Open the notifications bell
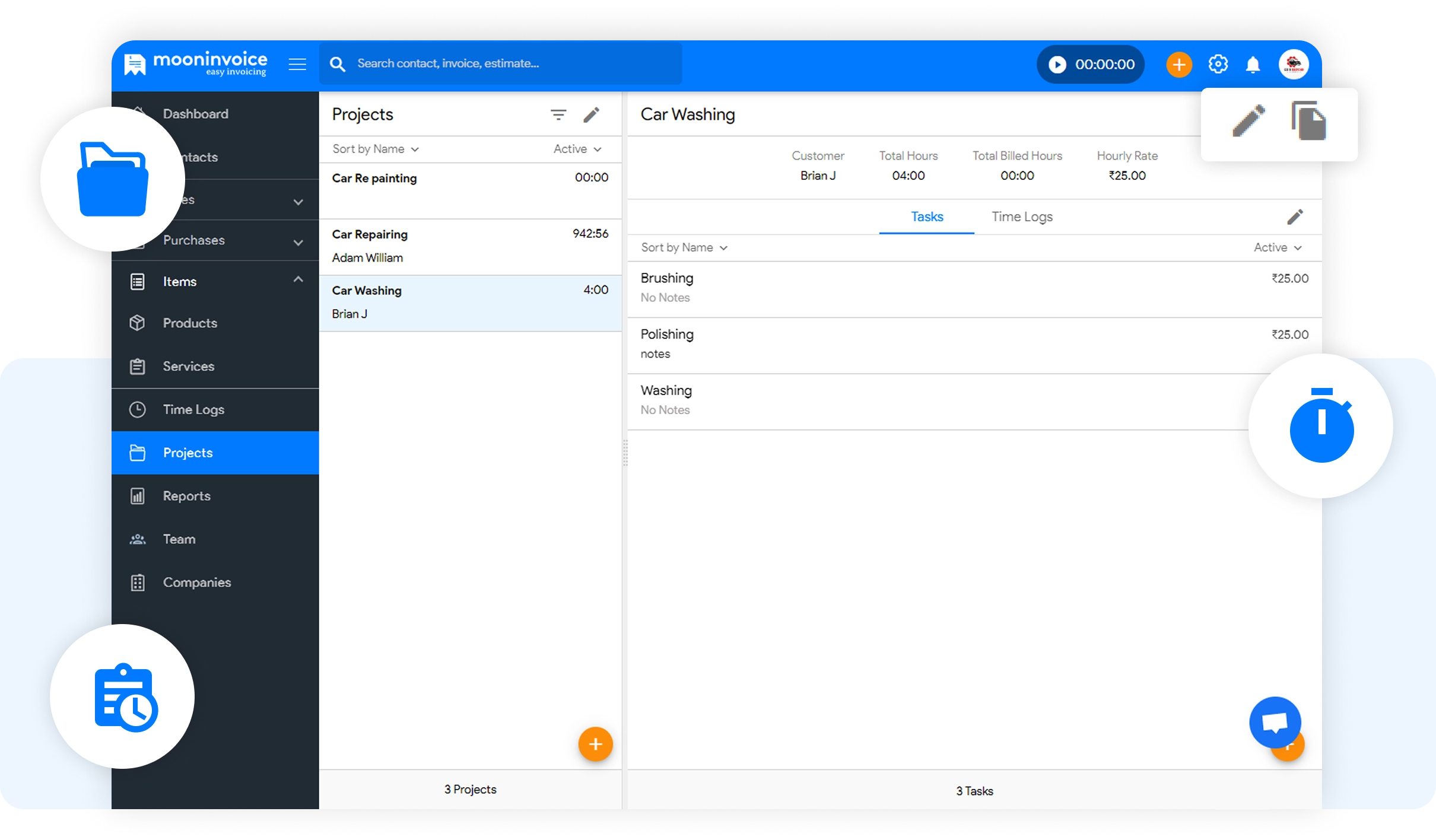The height and width of the screenshot is (840, 1436). pos(1253,64)
